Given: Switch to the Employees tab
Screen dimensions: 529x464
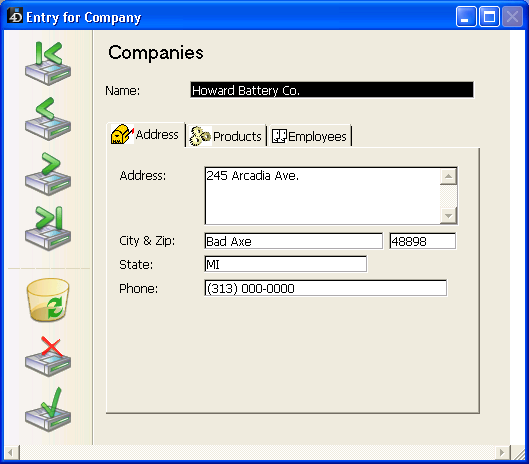Looking at the screenshot, I should coord(309,136).
